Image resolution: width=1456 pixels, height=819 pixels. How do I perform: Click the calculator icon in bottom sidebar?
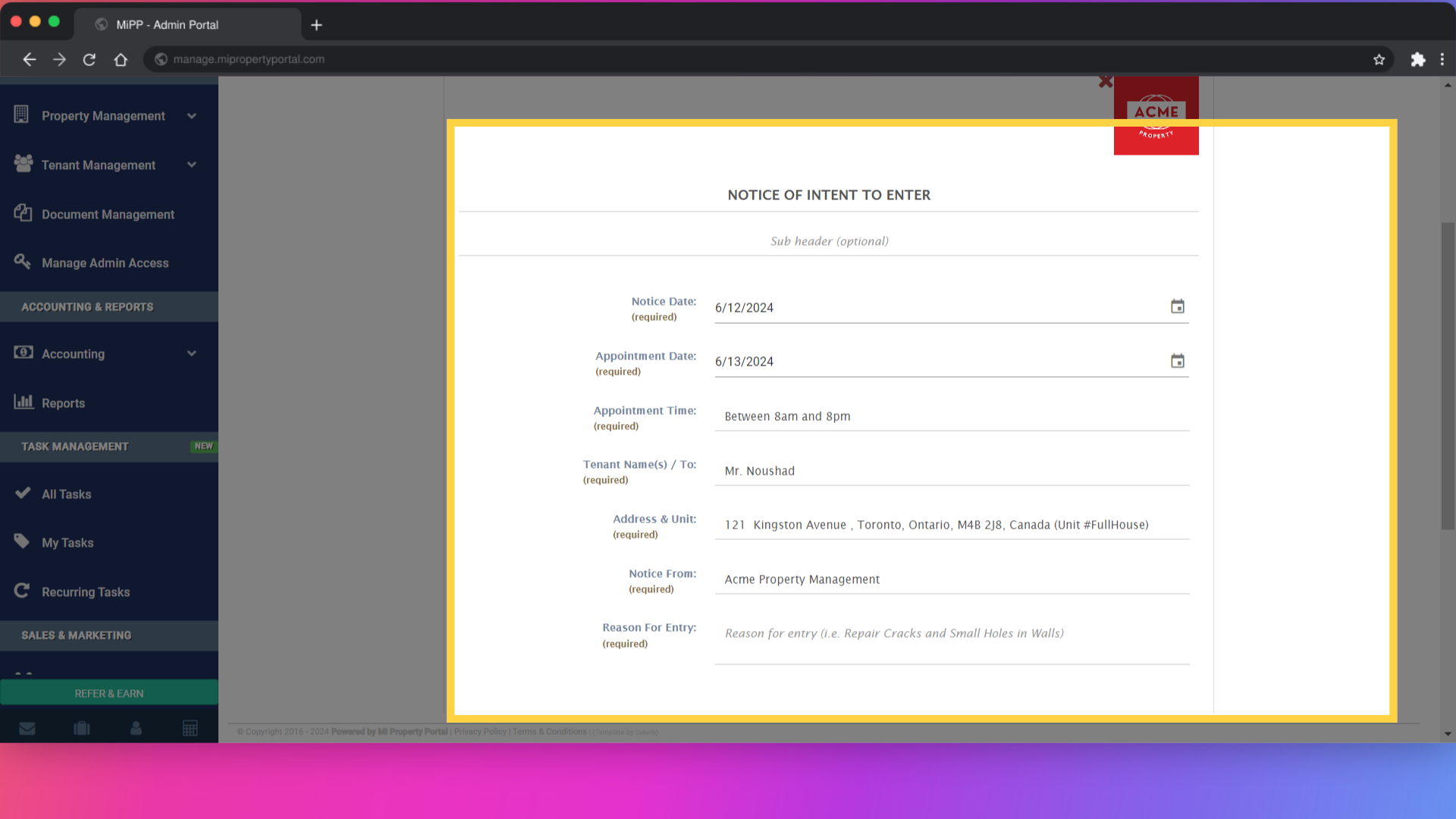tap(190, 727)
